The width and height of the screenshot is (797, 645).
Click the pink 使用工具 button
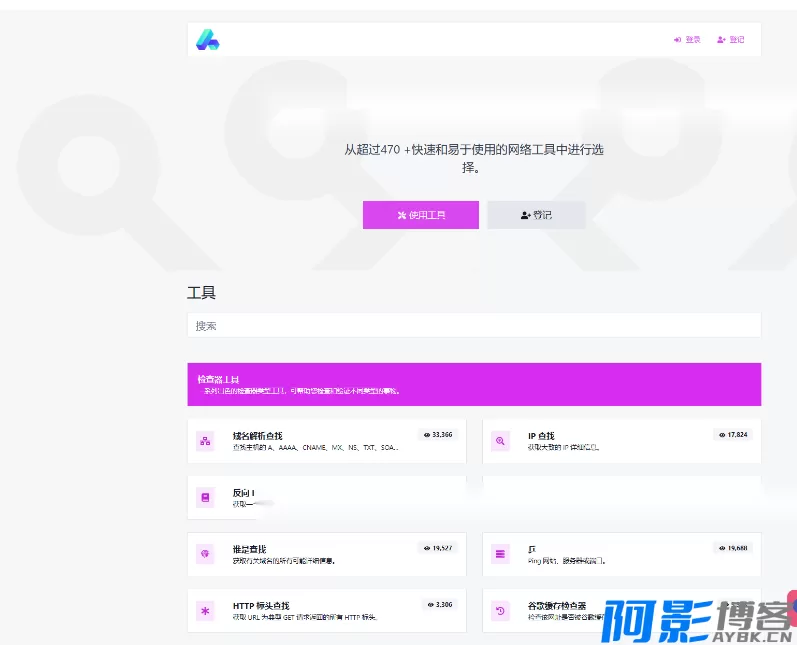click(x=420, y=215)
